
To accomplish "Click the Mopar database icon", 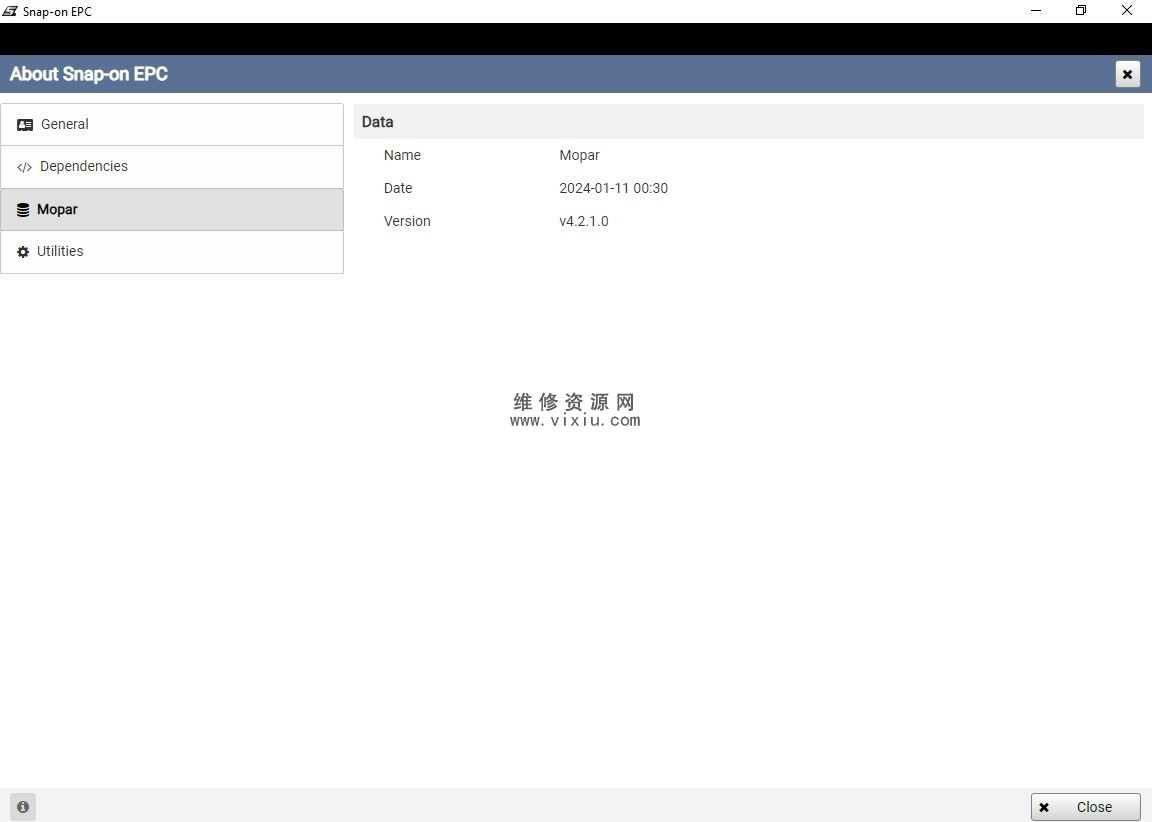I will pyautogui.click(x=24, y=210).
